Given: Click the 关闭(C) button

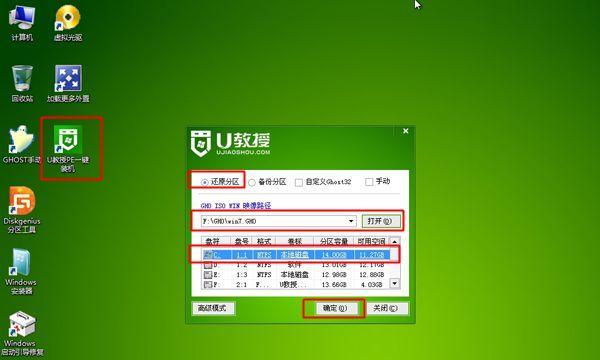Looking at the screenshot, I should click(x=386, y=308).
